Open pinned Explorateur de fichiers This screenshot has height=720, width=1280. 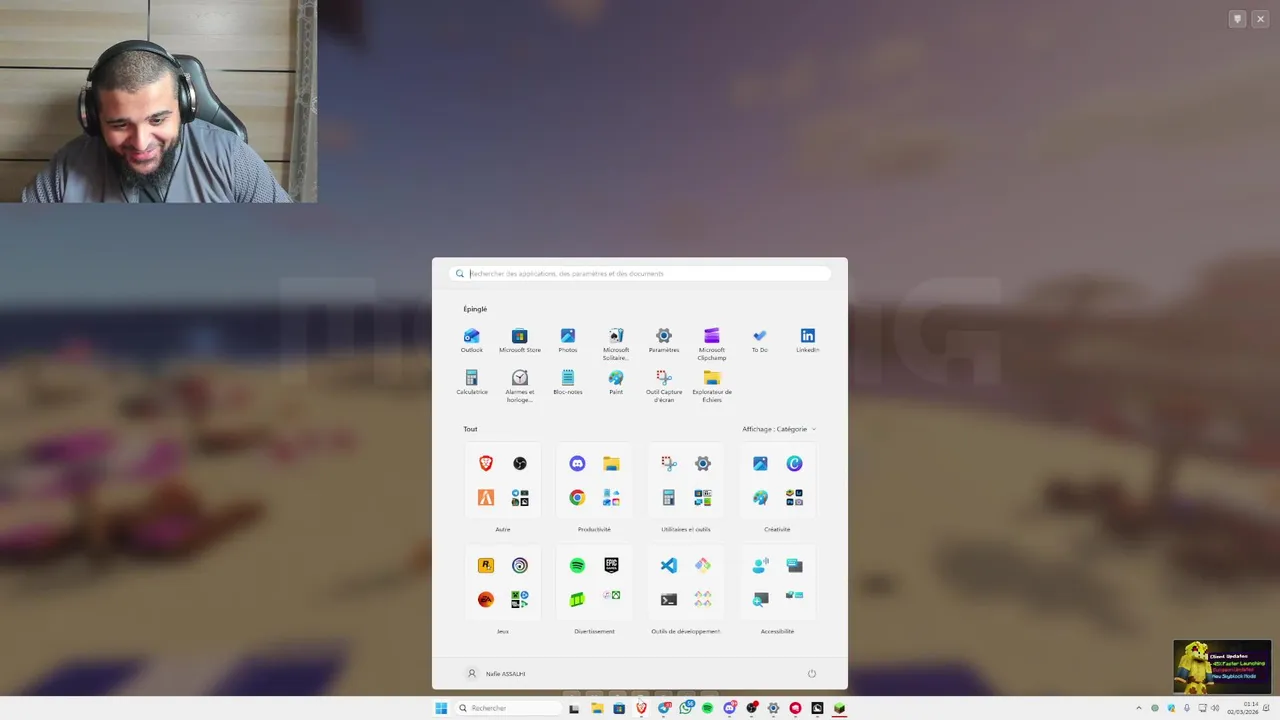click(712, 385)
